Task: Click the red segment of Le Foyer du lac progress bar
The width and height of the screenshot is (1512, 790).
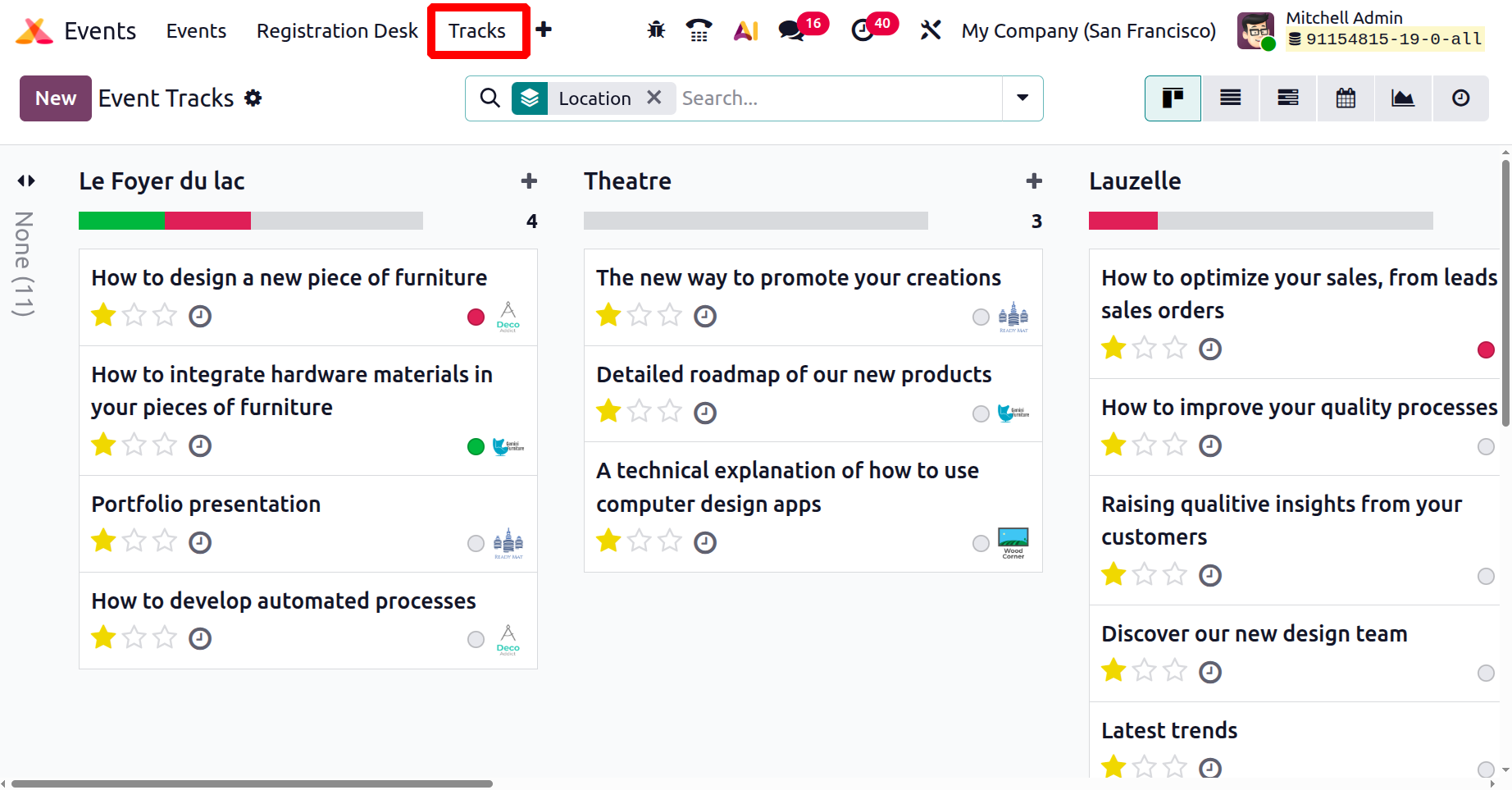Action: point(207,221)
